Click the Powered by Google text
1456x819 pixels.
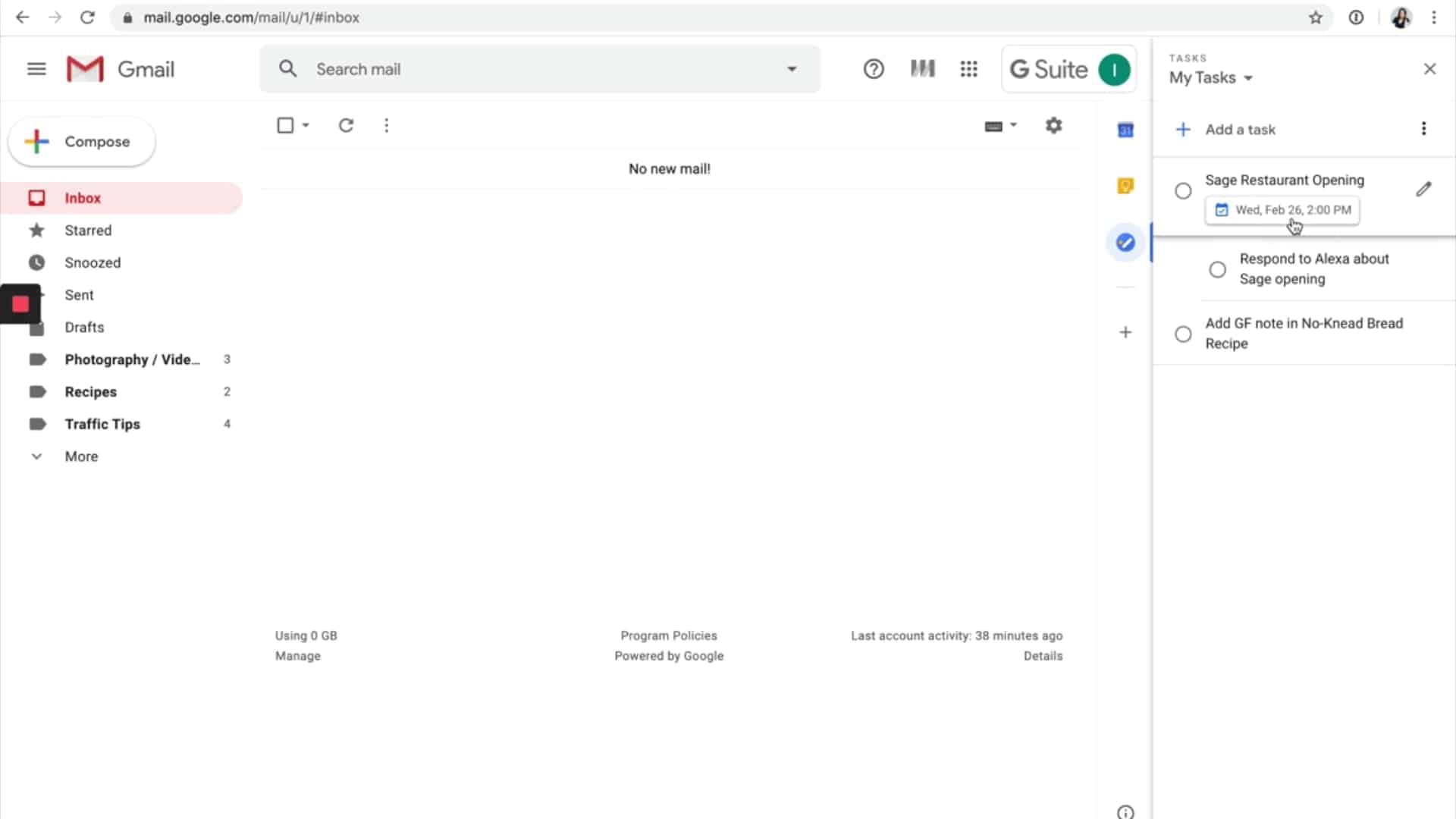[x=669, y=656]
